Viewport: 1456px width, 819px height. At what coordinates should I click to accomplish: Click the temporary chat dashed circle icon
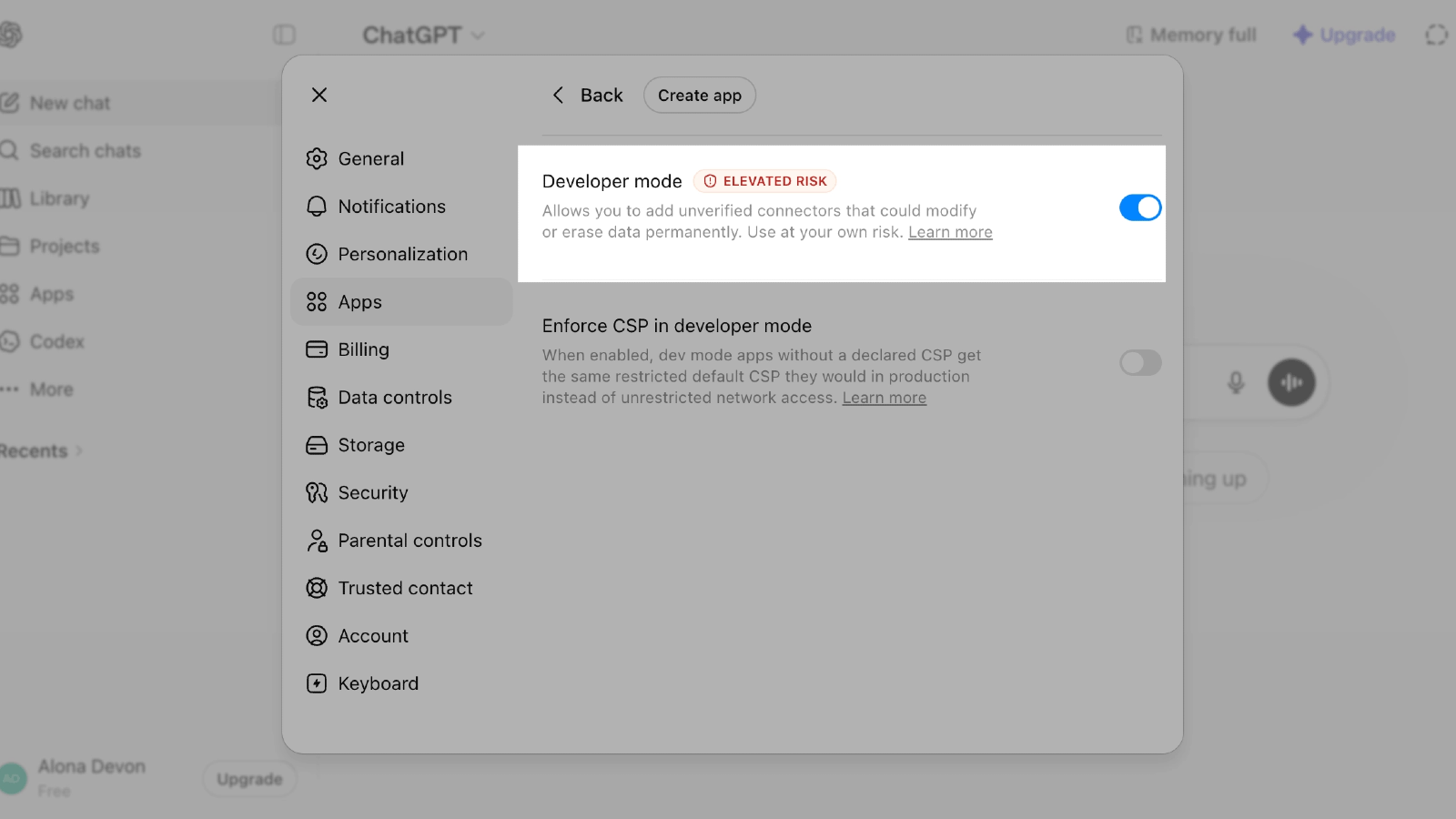(x=1436, y=35)
